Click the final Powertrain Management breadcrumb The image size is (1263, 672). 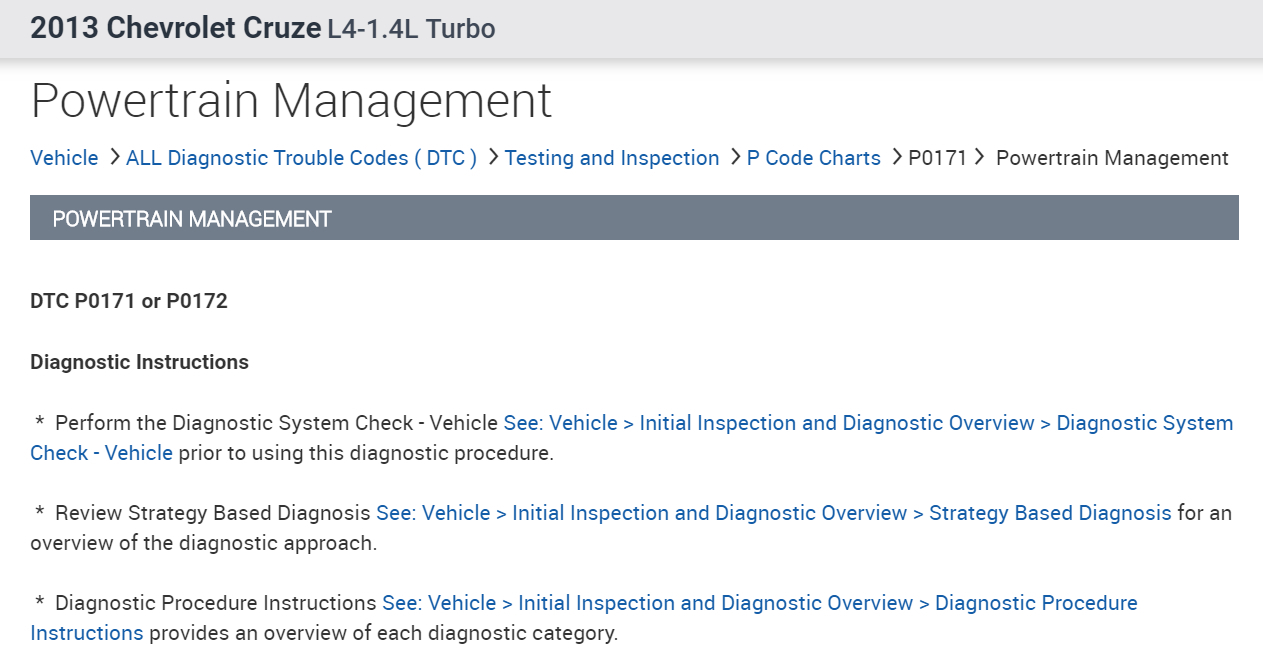tap(1113, 158)
